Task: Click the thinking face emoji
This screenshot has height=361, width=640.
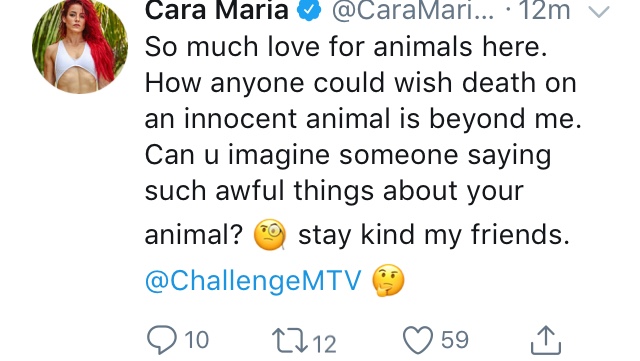Action: point(388,280)
